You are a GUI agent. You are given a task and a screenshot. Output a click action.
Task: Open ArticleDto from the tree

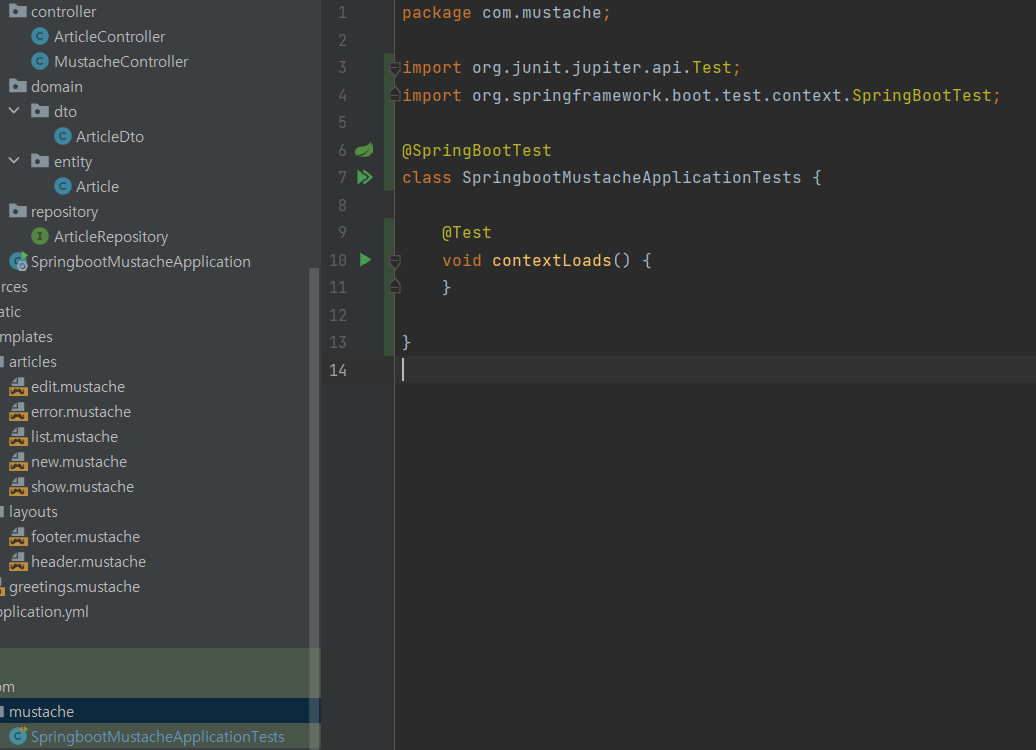[x=110, y=136]
